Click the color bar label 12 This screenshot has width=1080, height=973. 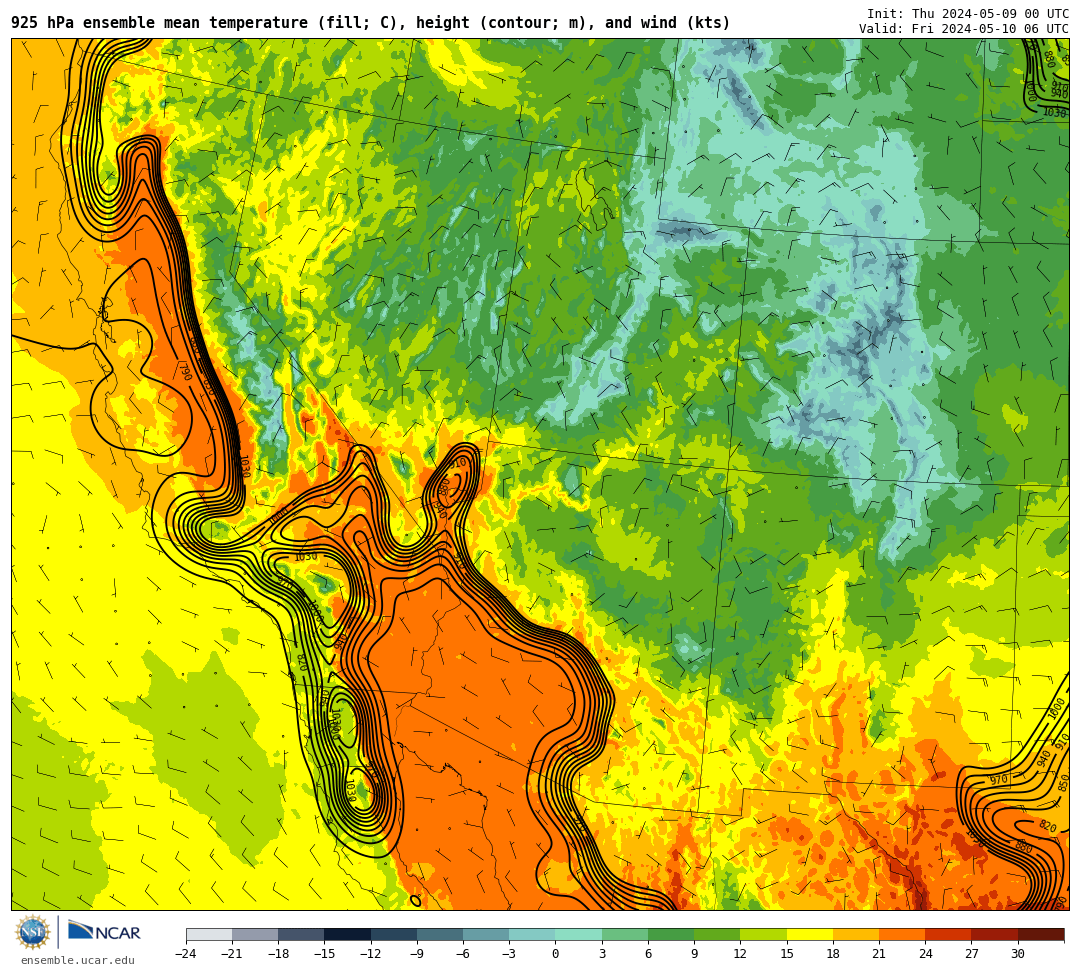(x=740, y=954)
